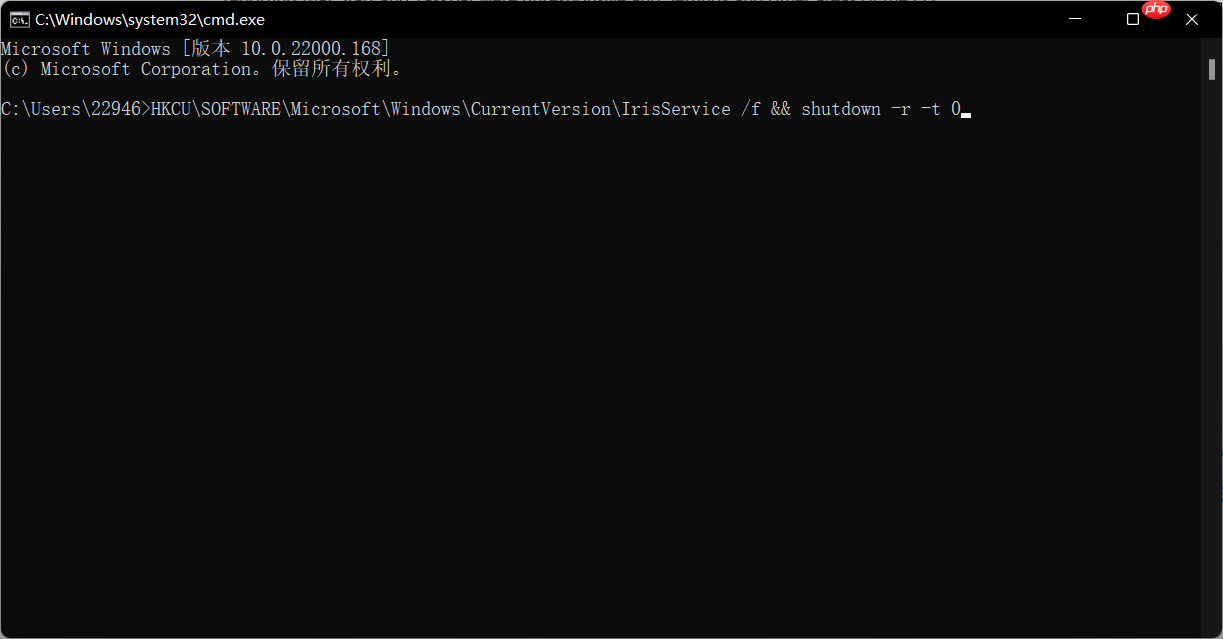Click the word HKCU in the command

tap(170, 109)
